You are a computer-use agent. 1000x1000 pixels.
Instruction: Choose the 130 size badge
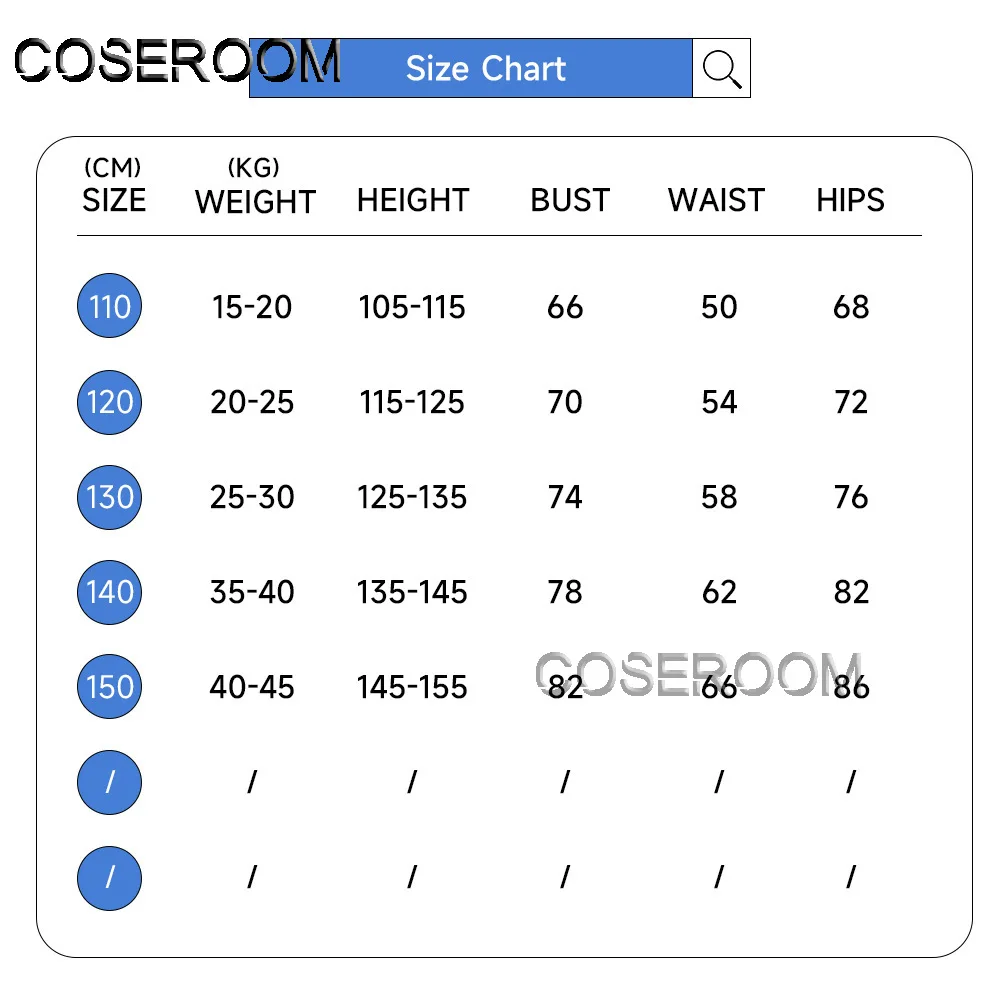point(110,497)
